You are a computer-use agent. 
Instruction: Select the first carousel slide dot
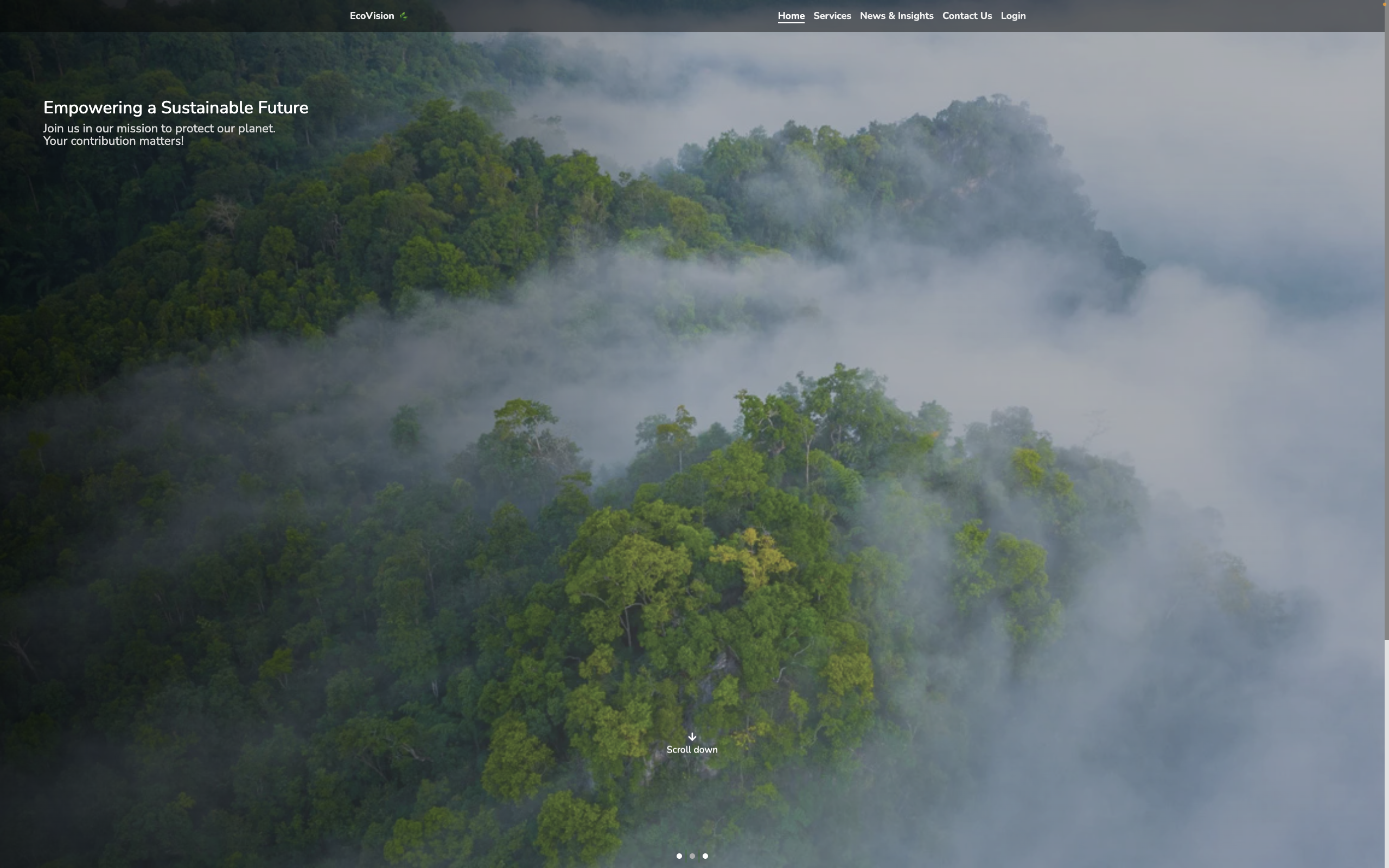679,856
